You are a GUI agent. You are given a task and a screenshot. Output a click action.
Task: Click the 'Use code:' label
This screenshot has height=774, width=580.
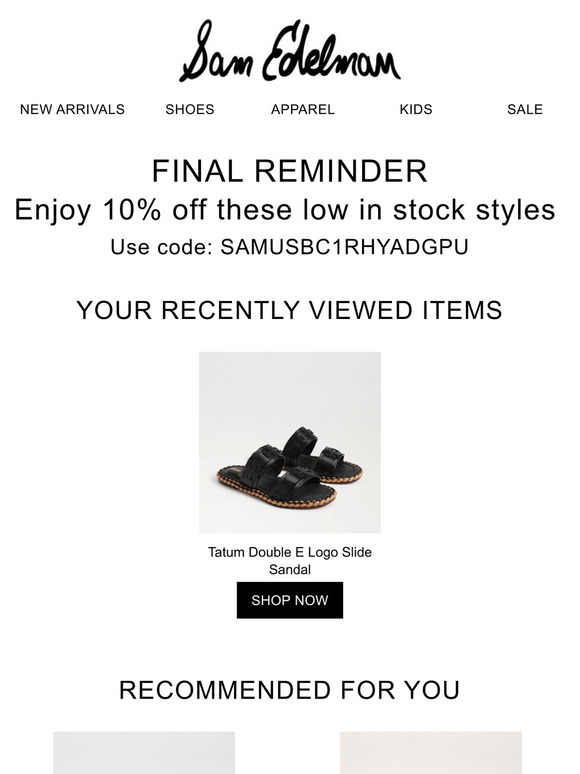point(161,247)
